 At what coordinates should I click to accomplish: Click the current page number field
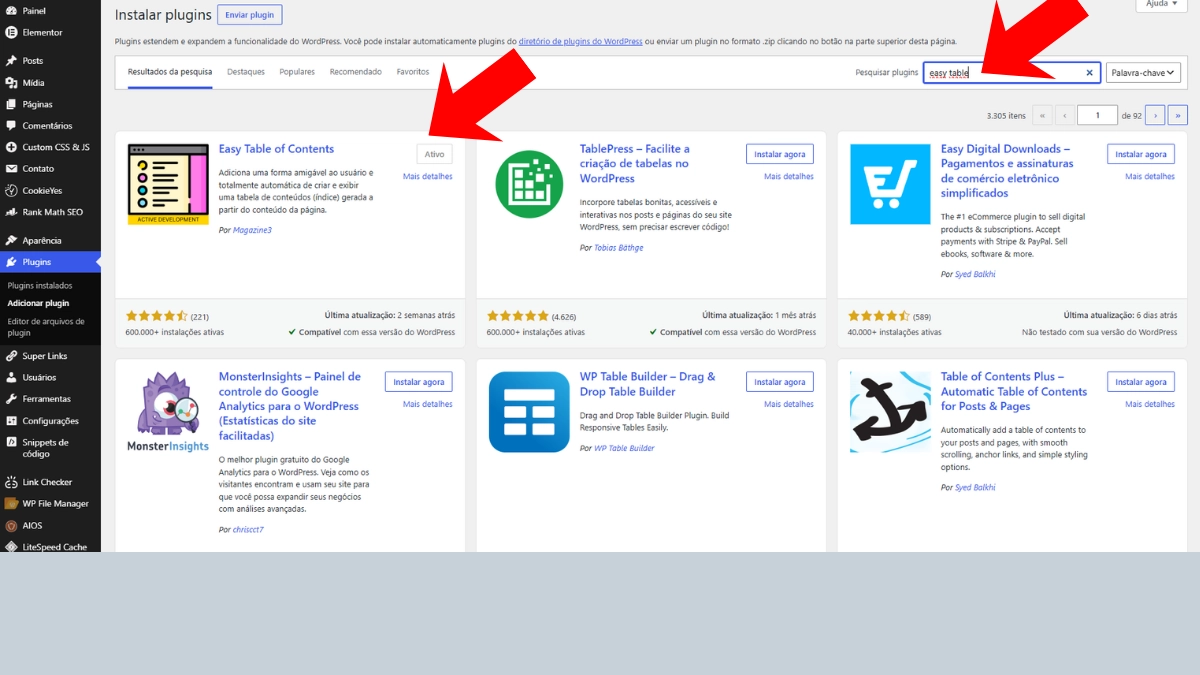1098,115
